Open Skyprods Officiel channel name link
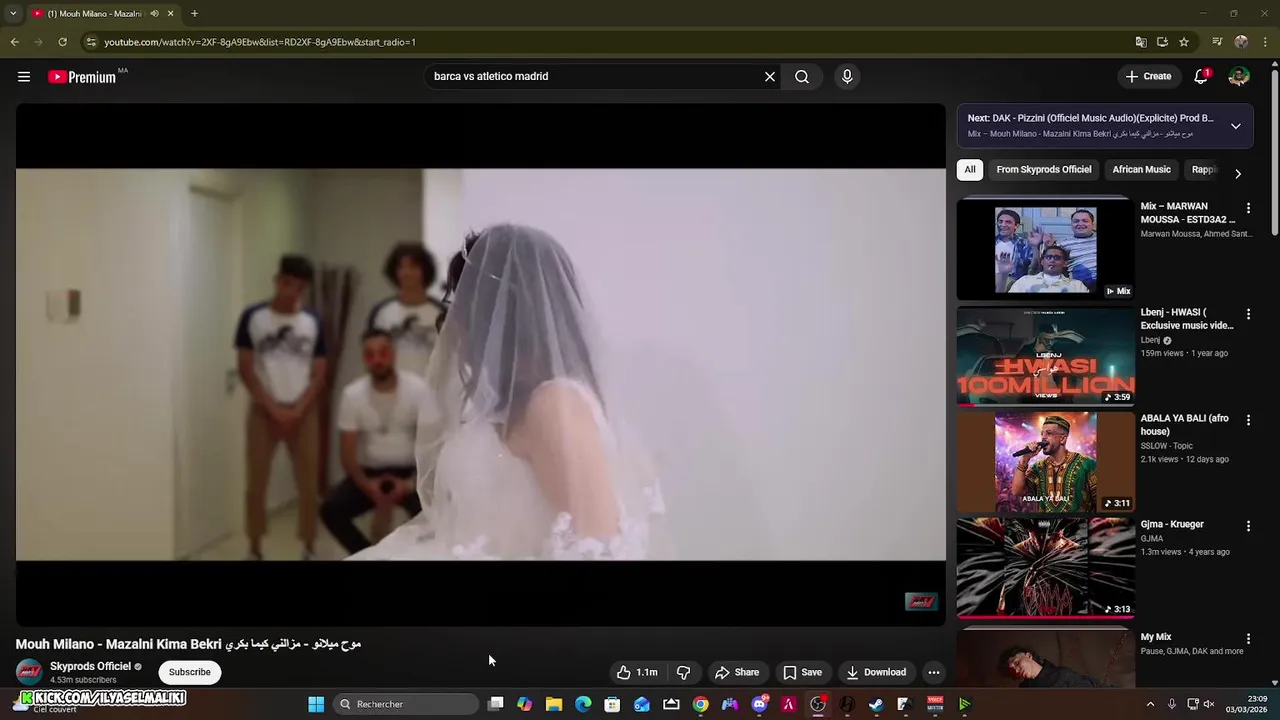 point(91,666)
